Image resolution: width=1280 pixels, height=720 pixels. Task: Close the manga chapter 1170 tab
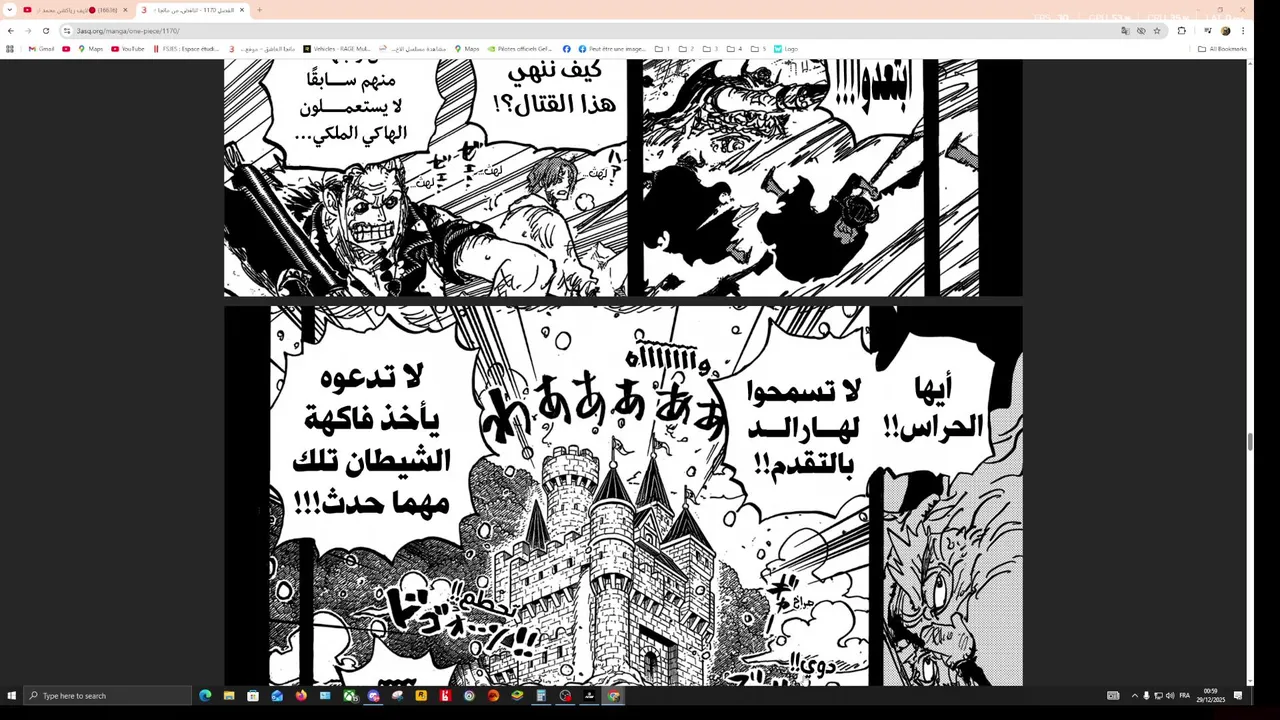[x=241, y=10]
